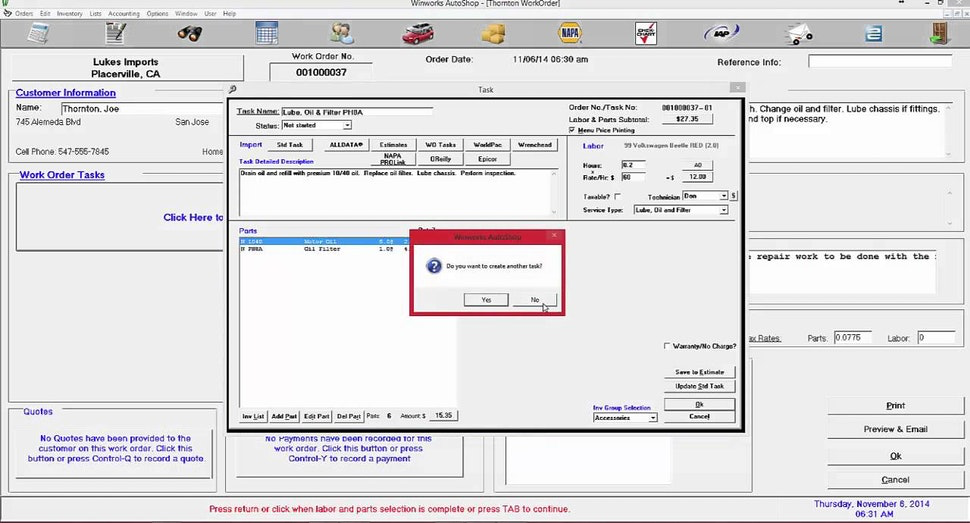This screenshot has height=523, width=970.
Task: Launch the IAP toolbar icon
Action: (721, 33)
